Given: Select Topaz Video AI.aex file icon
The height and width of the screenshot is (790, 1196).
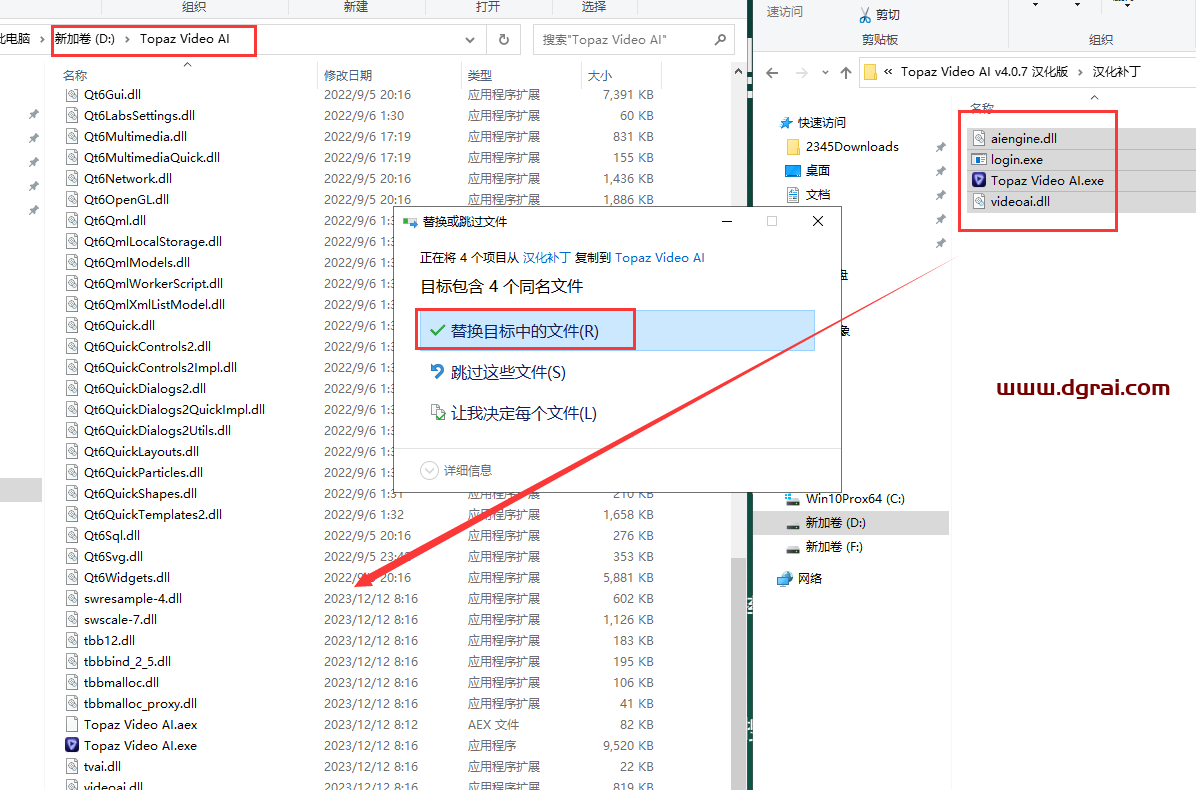Looking at the screenshot, I should tap(72, 724).
